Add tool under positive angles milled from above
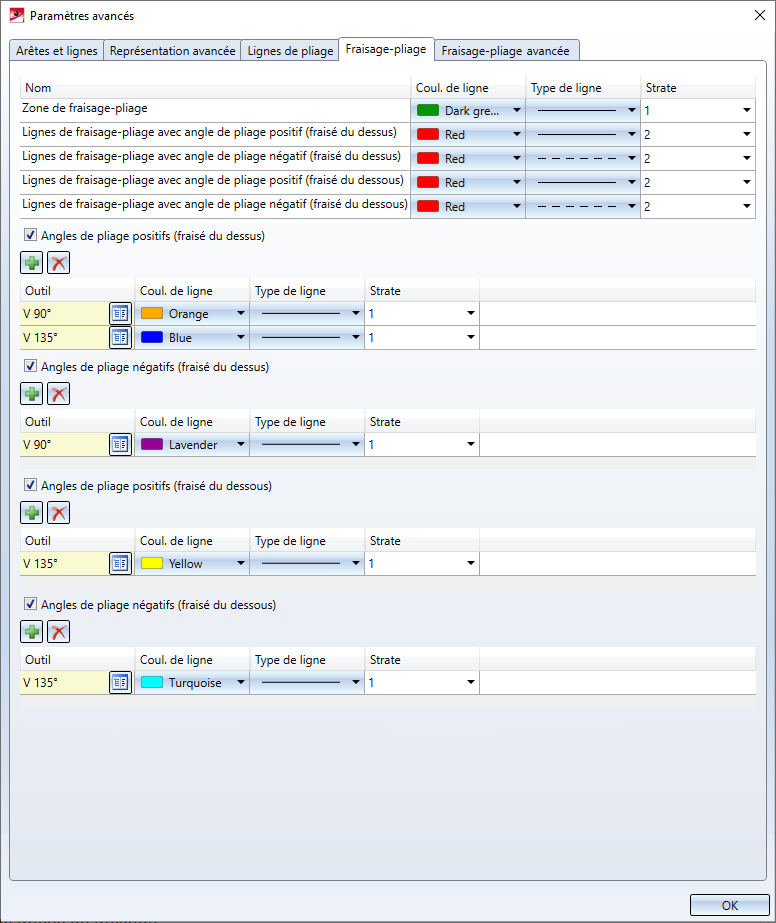The height and width of the screenshot is (923, 776). click(32, 264)
